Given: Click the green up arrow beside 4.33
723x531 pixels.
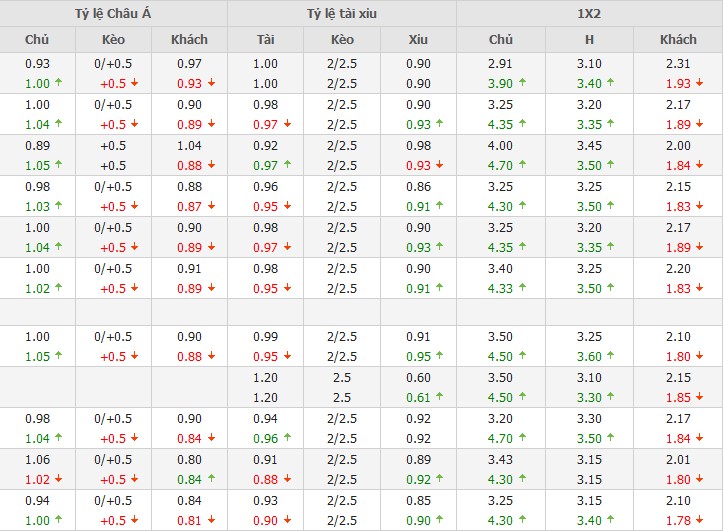Looking at the screenshot, I should [x=522, y=288].
